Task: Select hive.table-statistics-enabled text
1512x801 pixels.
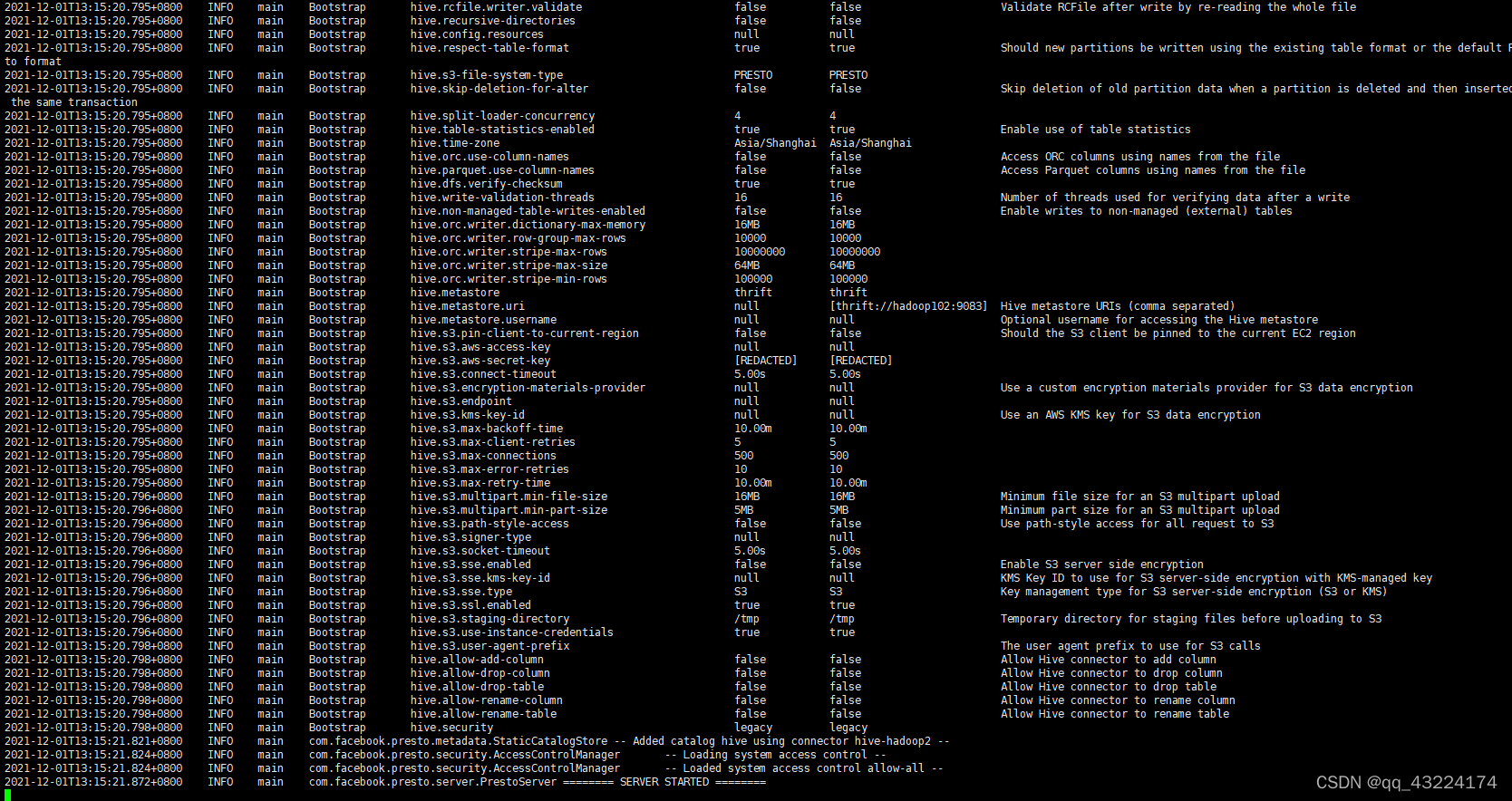Action: (502, 130)
